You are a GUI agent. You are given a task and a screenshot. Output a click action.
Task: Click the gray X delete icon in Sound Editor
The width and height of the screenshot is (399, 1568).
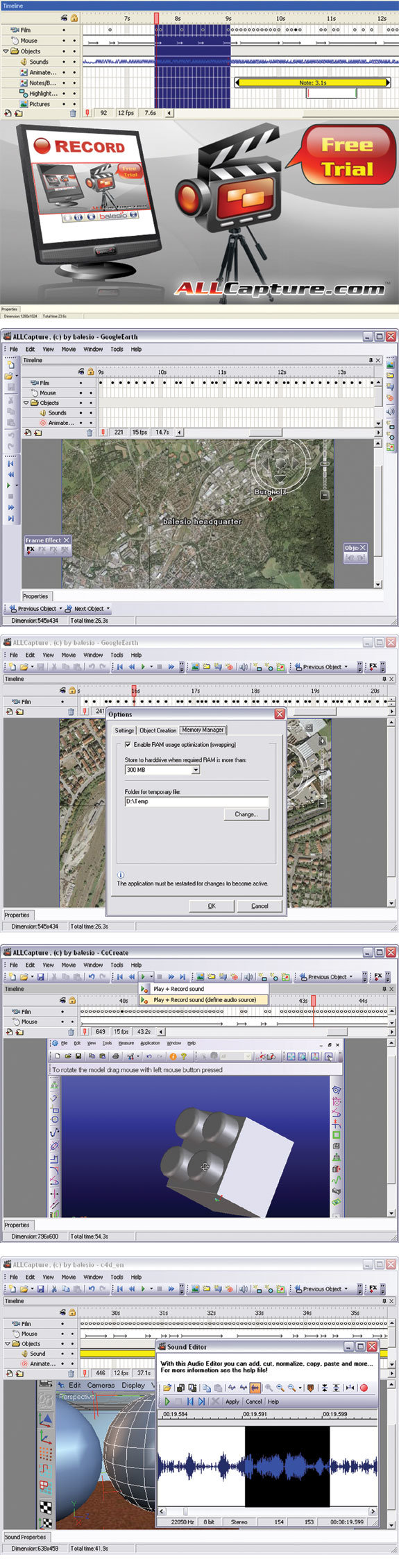coord(215,1402)
